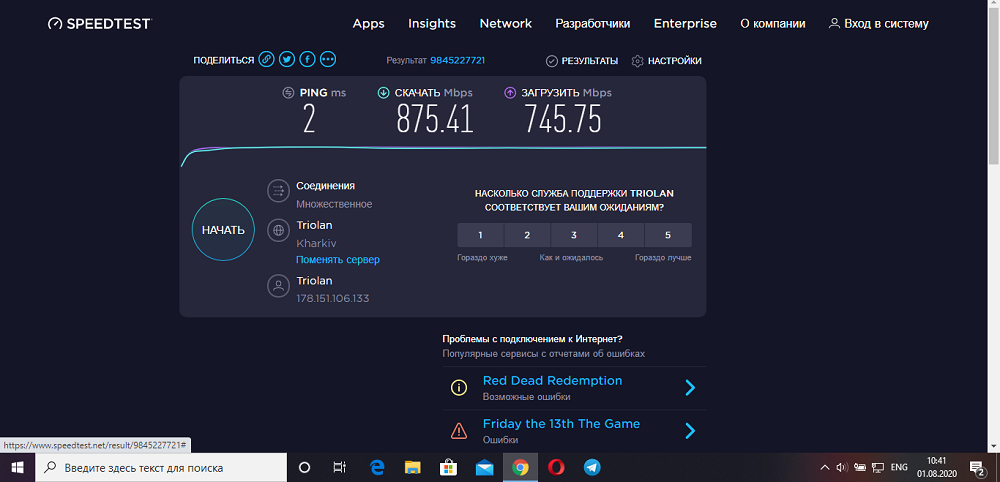Open the НАСТРОЙКИ settings gear
The width and height of the screenshot is (1000, 482).
tap(637, 61)
